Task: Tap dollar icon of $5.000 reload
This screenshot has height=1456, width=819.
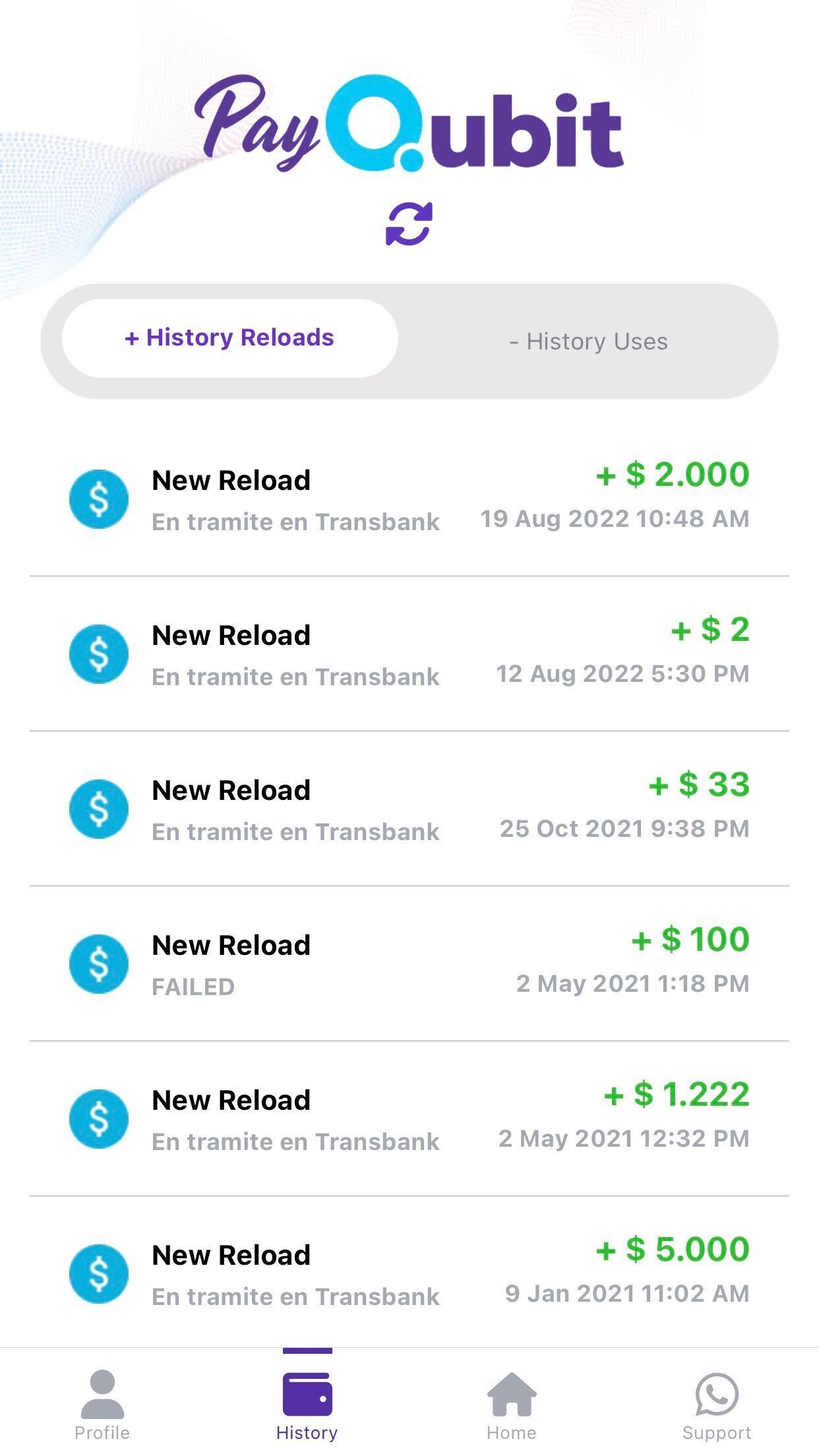Action: (x=99, y=1274)
